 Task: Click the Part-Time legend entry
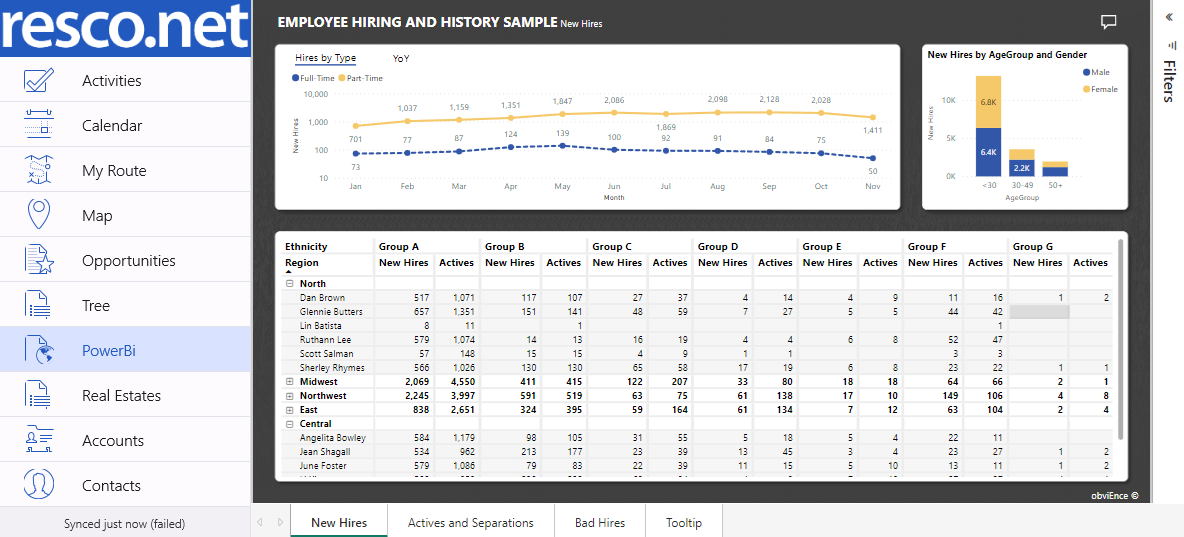click(360, 78)
